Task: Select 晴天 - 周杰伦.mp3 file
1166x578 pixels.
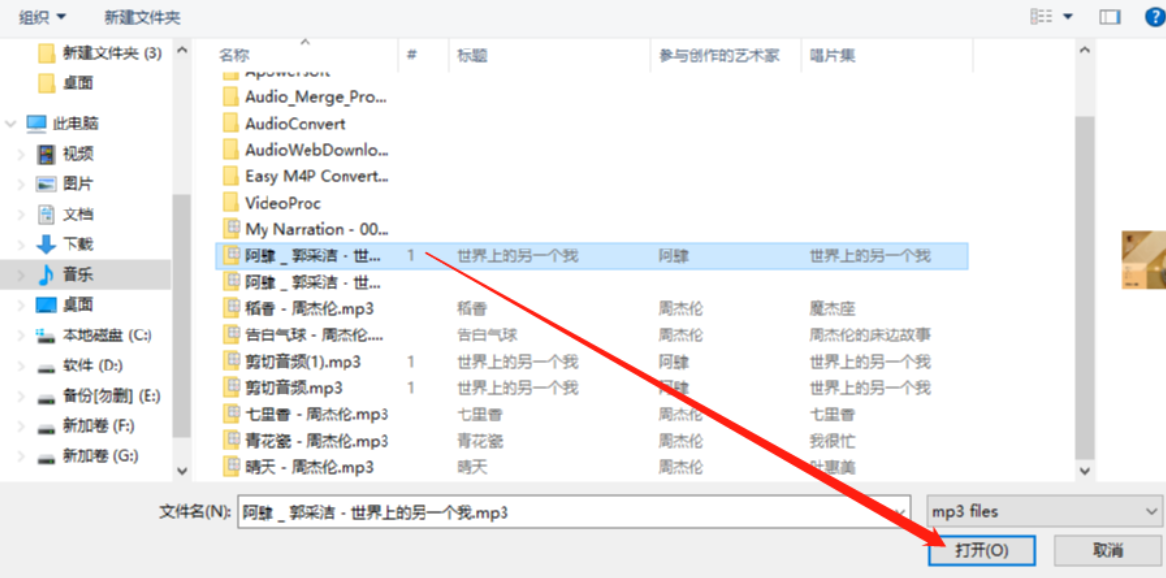Action: (298, 467)
